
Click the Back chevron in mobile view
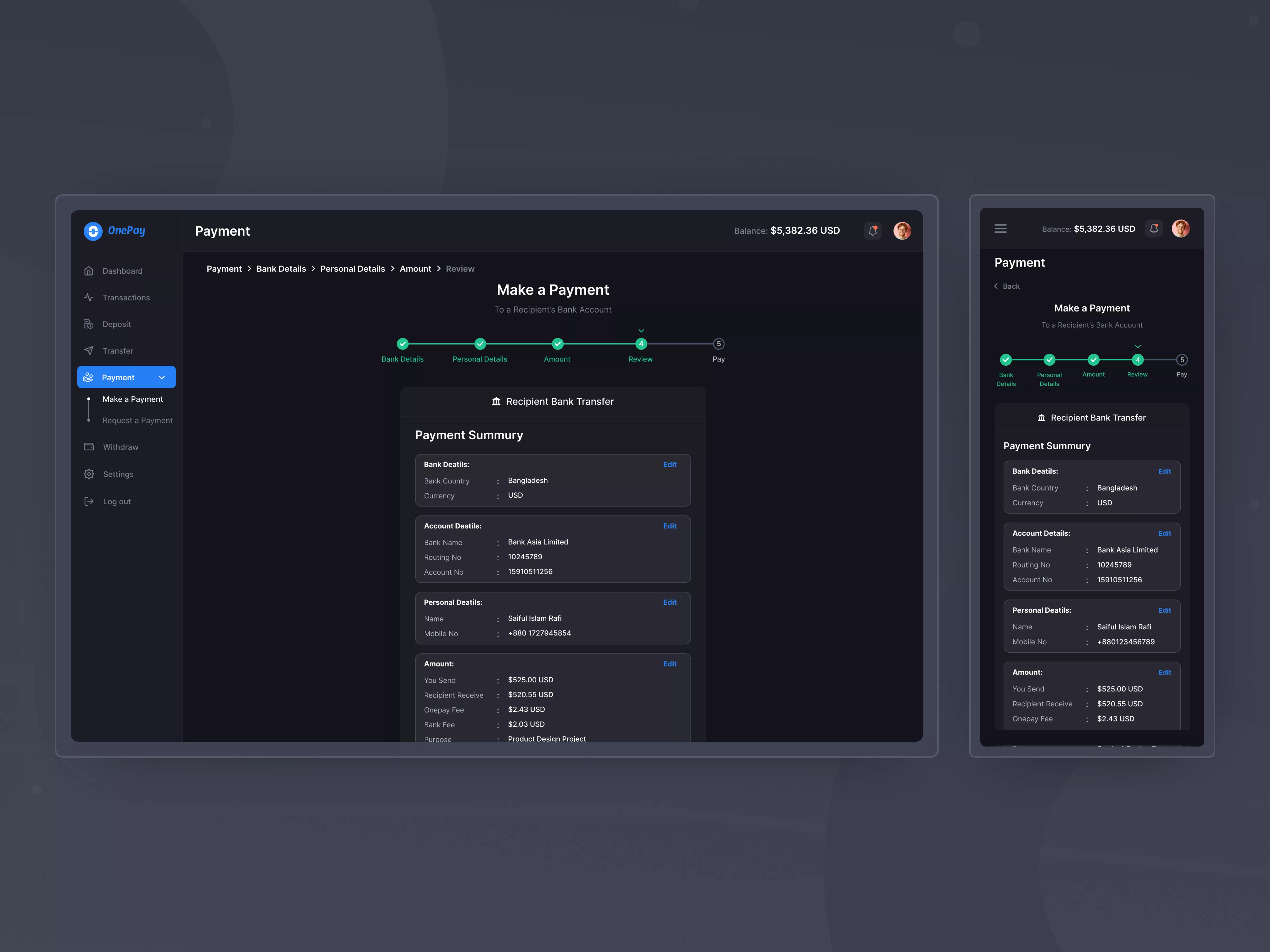tap(996, 286)
